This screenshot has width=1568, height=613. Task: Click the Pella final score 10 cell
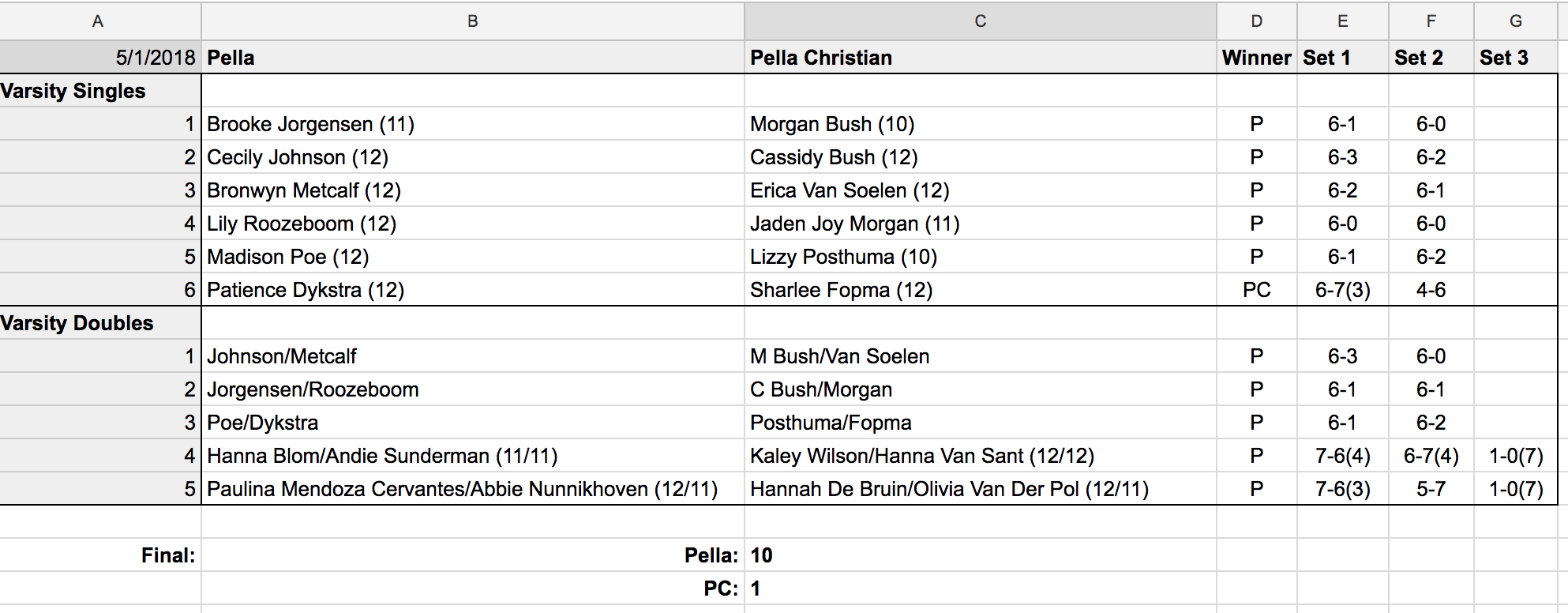[x=762, y=555]
